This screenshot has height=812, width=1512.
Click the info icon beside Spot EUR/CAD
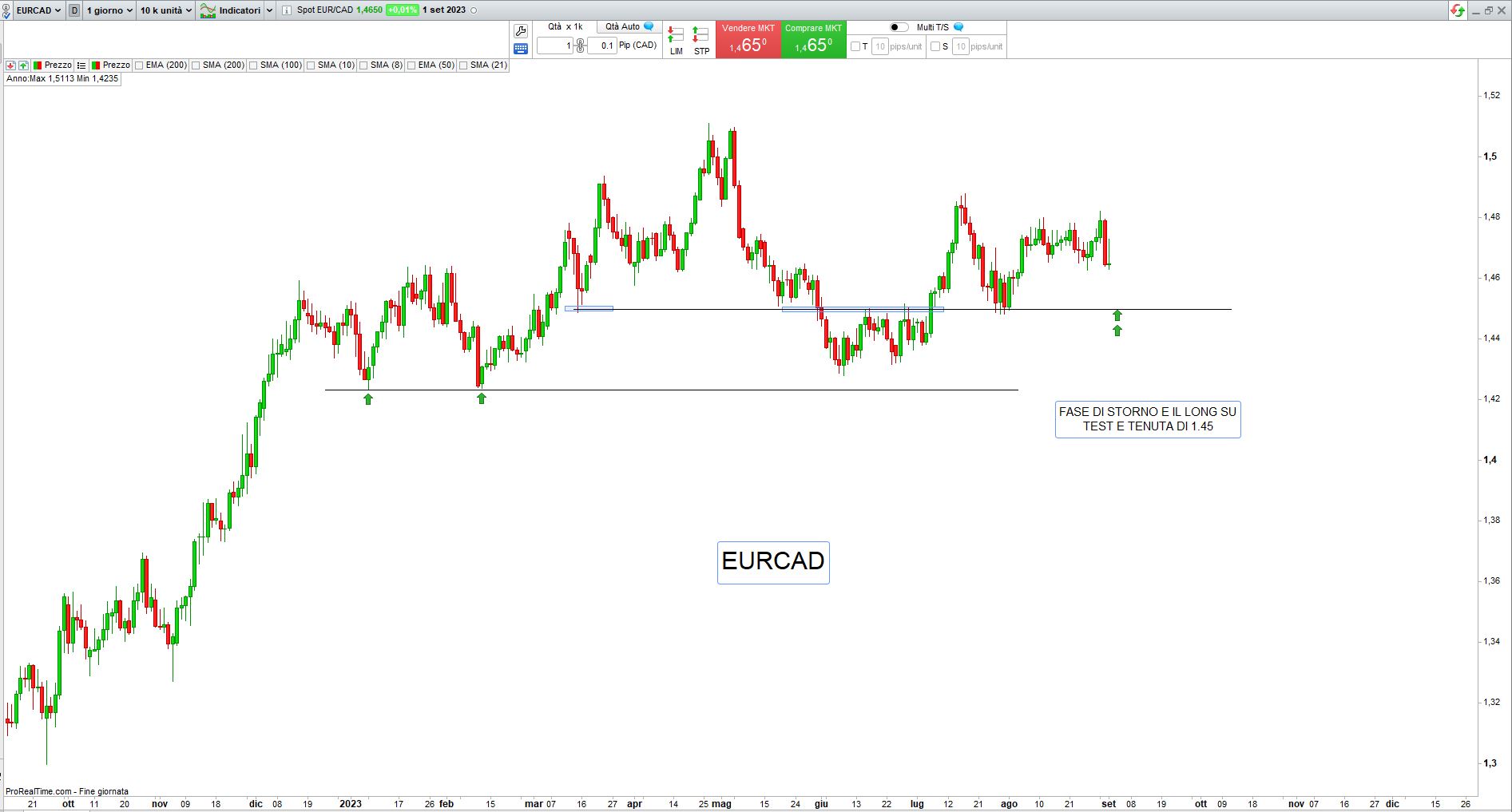pos(287,10)
